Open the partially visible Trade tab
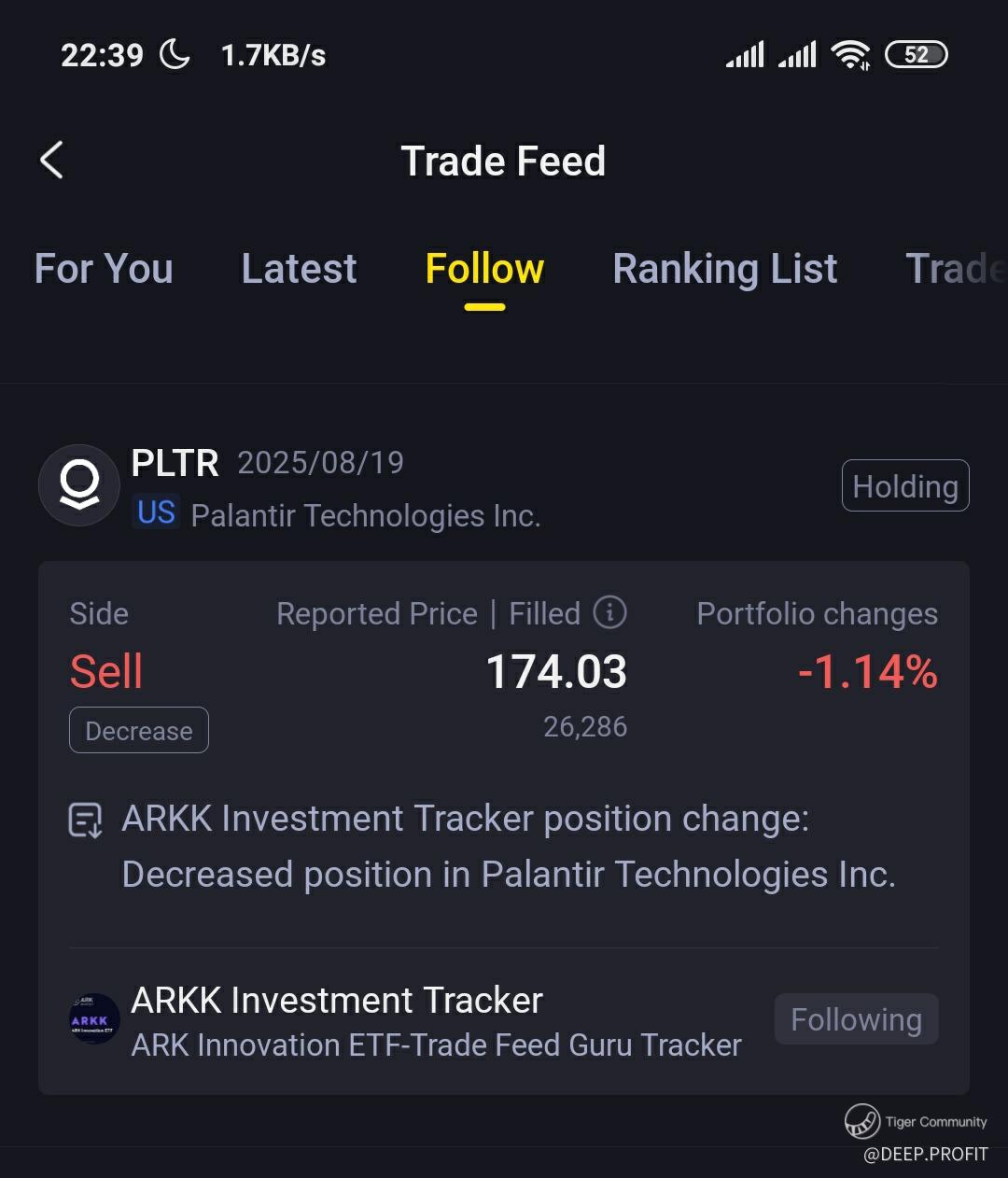This screenshot has width=1008, height=1178. (x=954, y=269)
